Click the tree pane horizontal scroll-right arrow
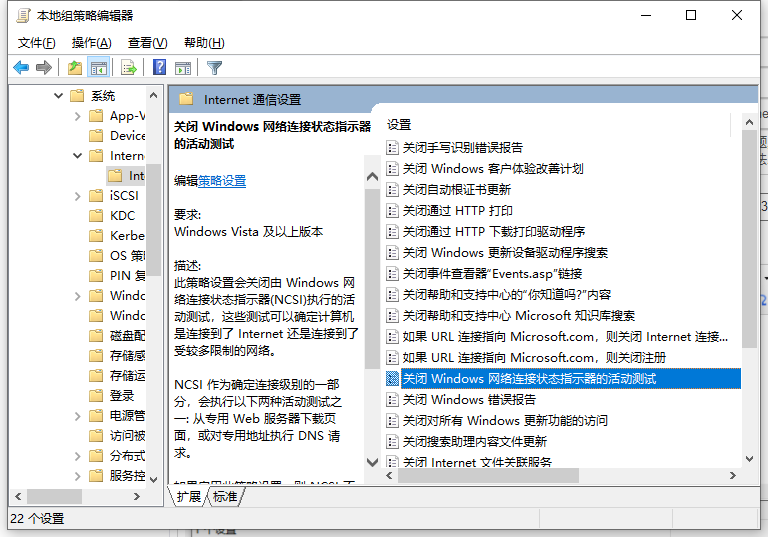This screenshot has width=768, height=537. click(137, 496)
